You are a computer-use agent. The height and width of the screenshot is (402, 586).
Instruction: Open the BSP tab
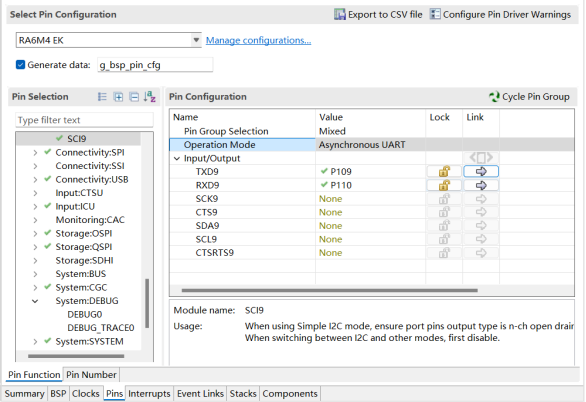[x=58, y=394]
